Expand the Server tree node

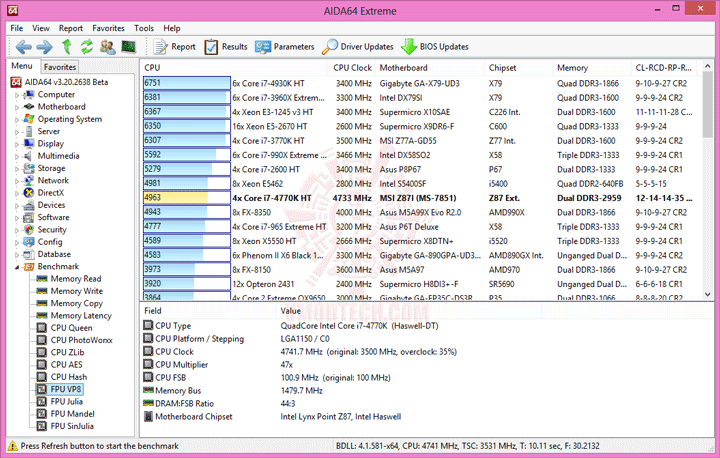tap(17, 132)
